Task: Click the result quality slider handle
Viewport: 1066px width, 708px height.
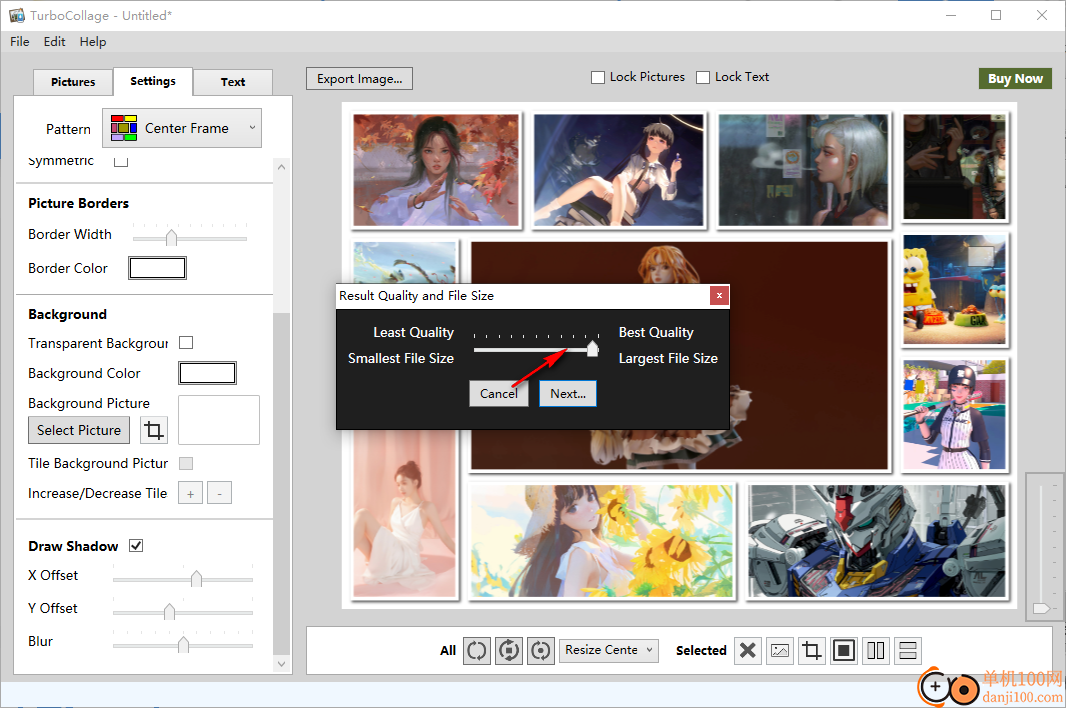Action: (593, 349)
